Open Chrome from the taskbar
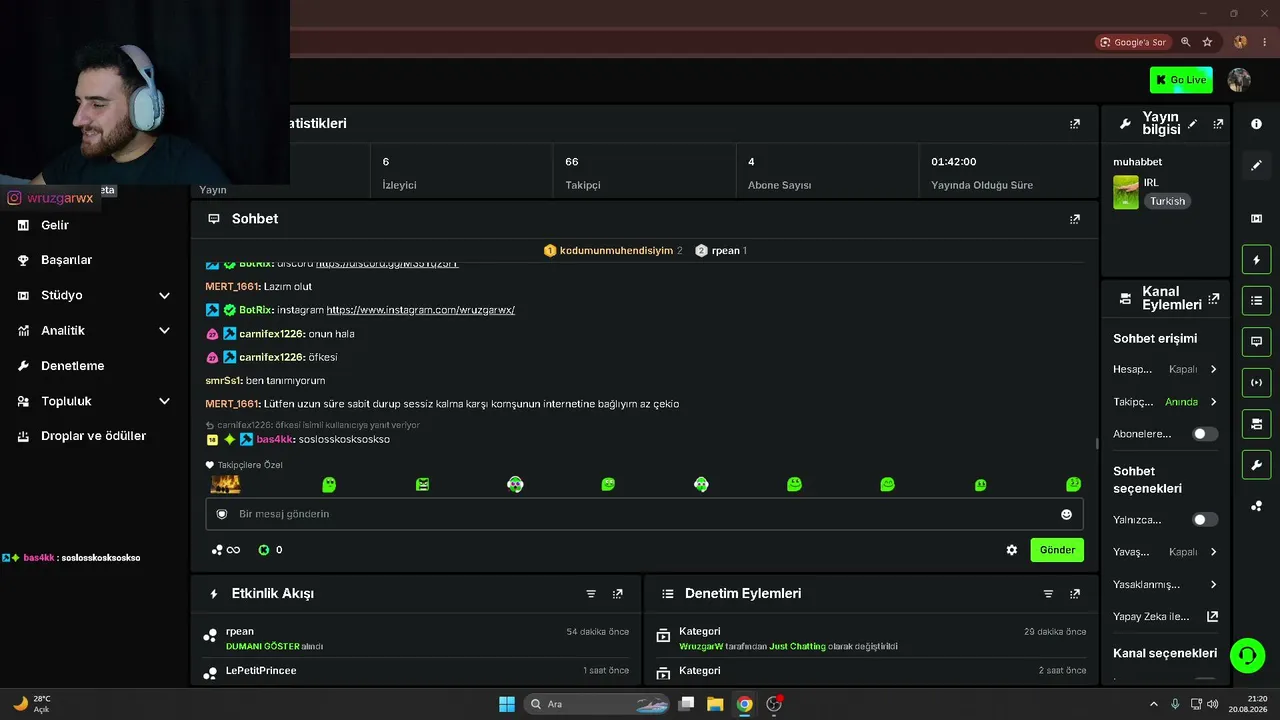This screenshot has width=1280, height=720. tap(744, 704)
